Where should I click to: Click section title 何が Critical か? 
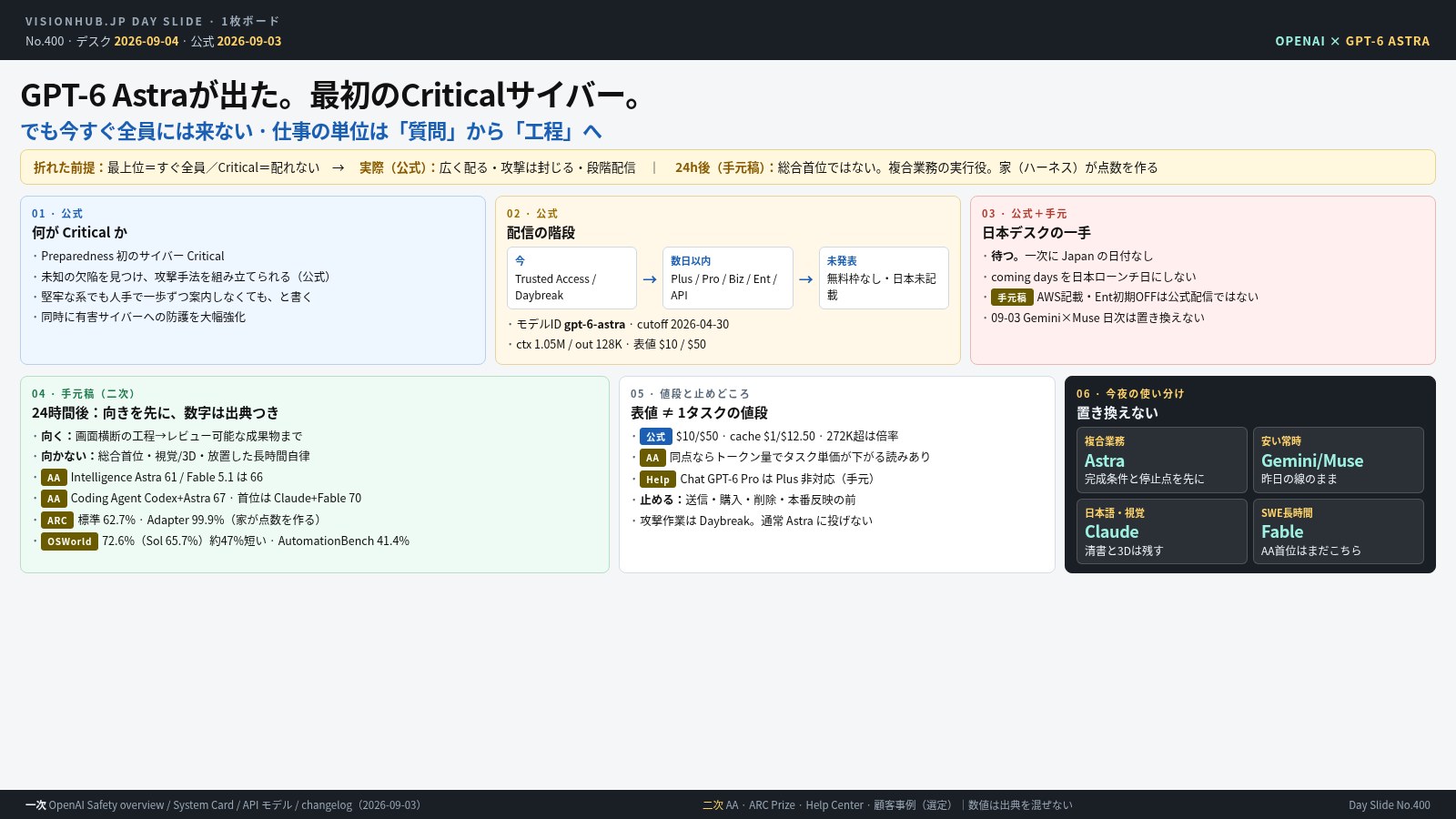point(79,233)
